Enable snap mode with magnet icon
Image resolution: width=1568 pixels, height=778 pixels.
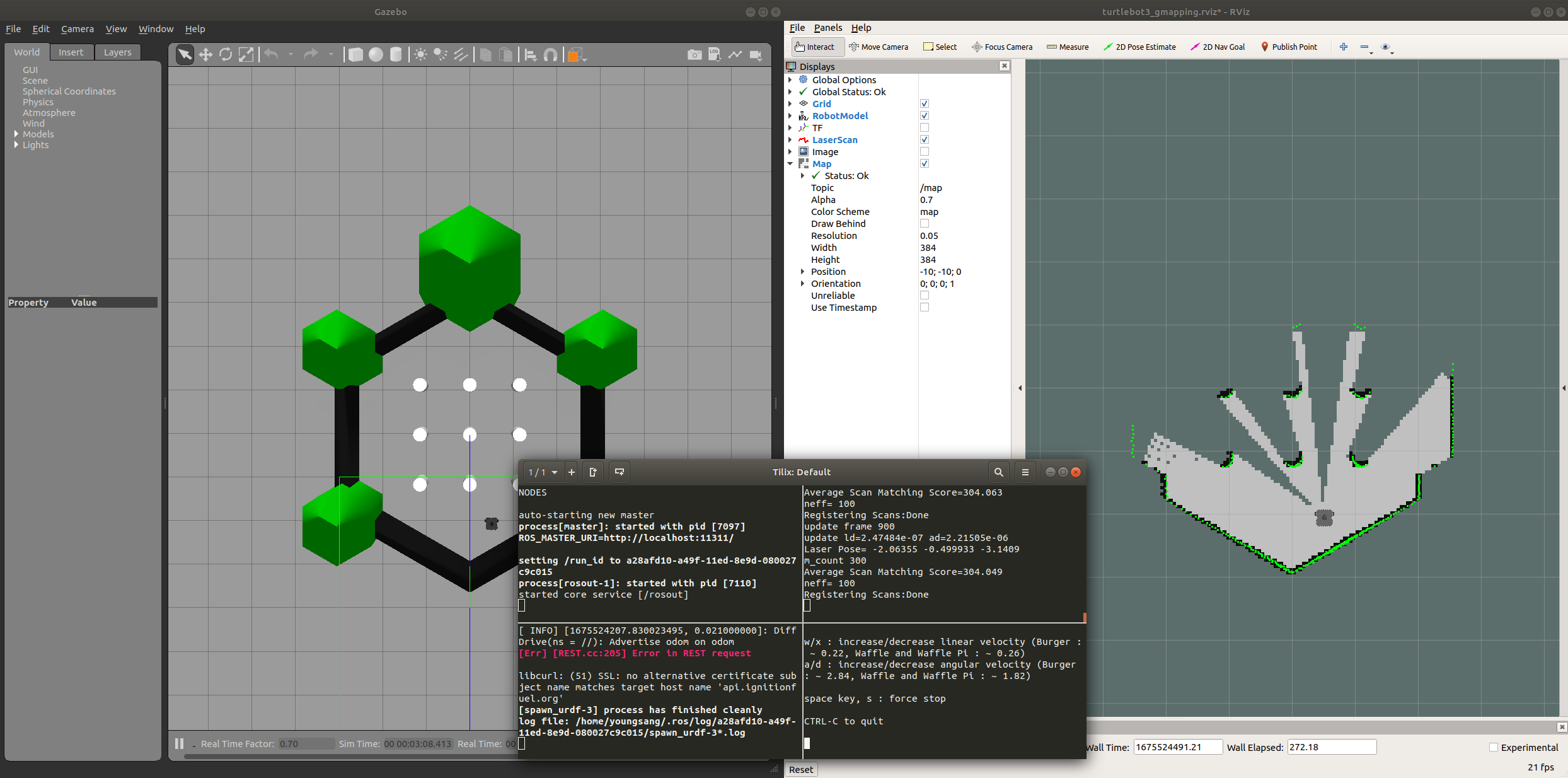(550, 55)
